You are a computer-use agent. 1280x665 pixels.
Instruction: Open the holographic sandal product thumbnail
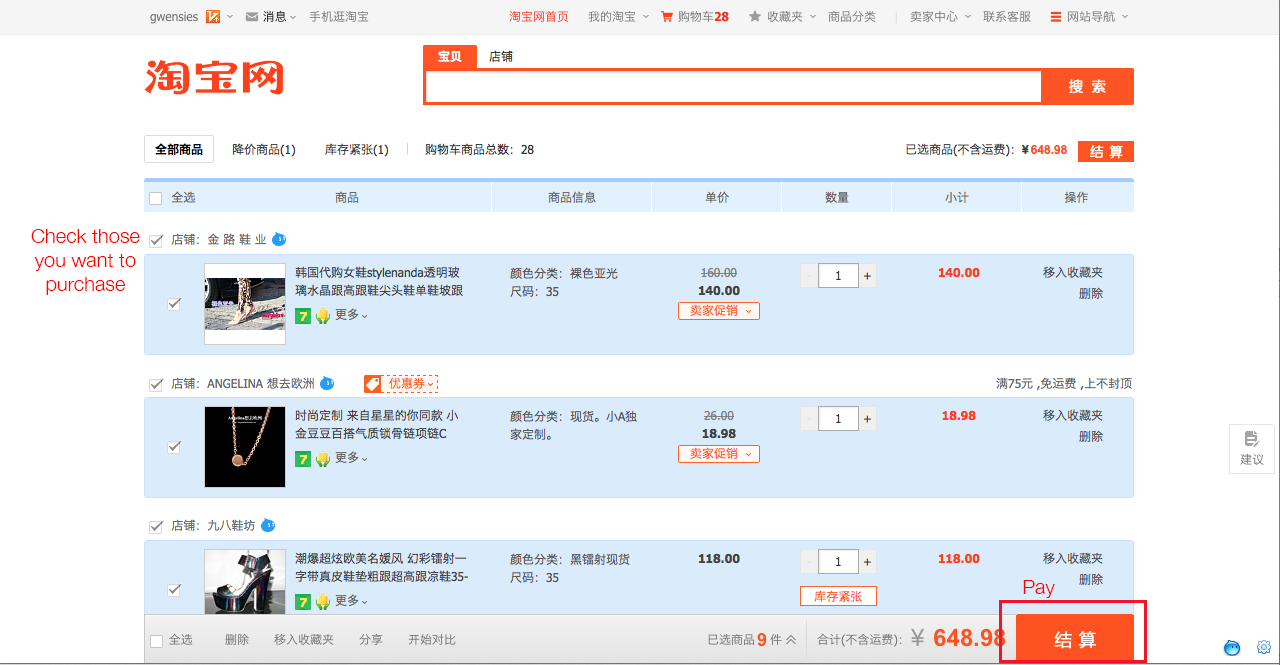click(x=245, y=582)
